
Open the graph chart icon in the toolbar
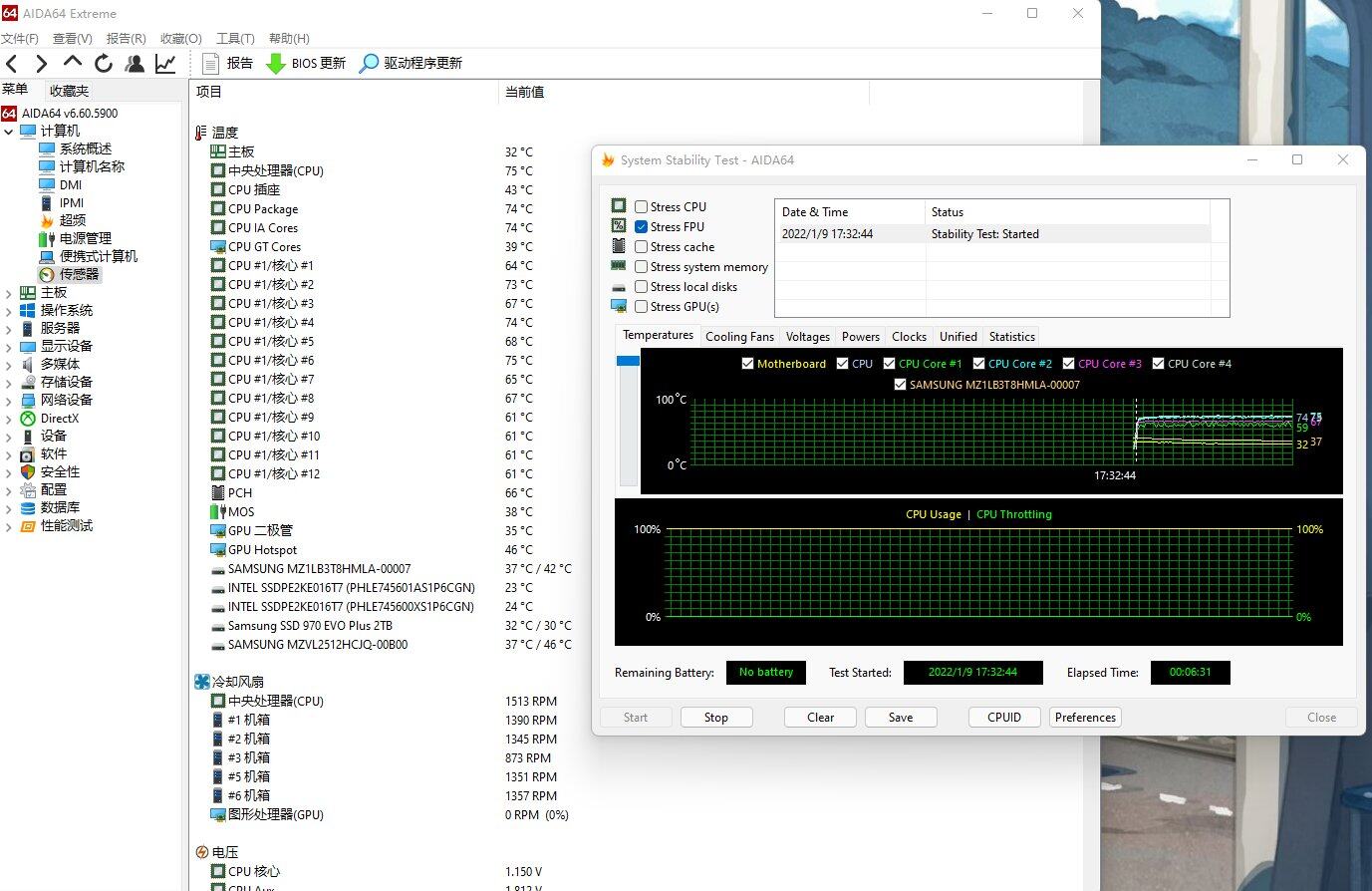(165, 64)
